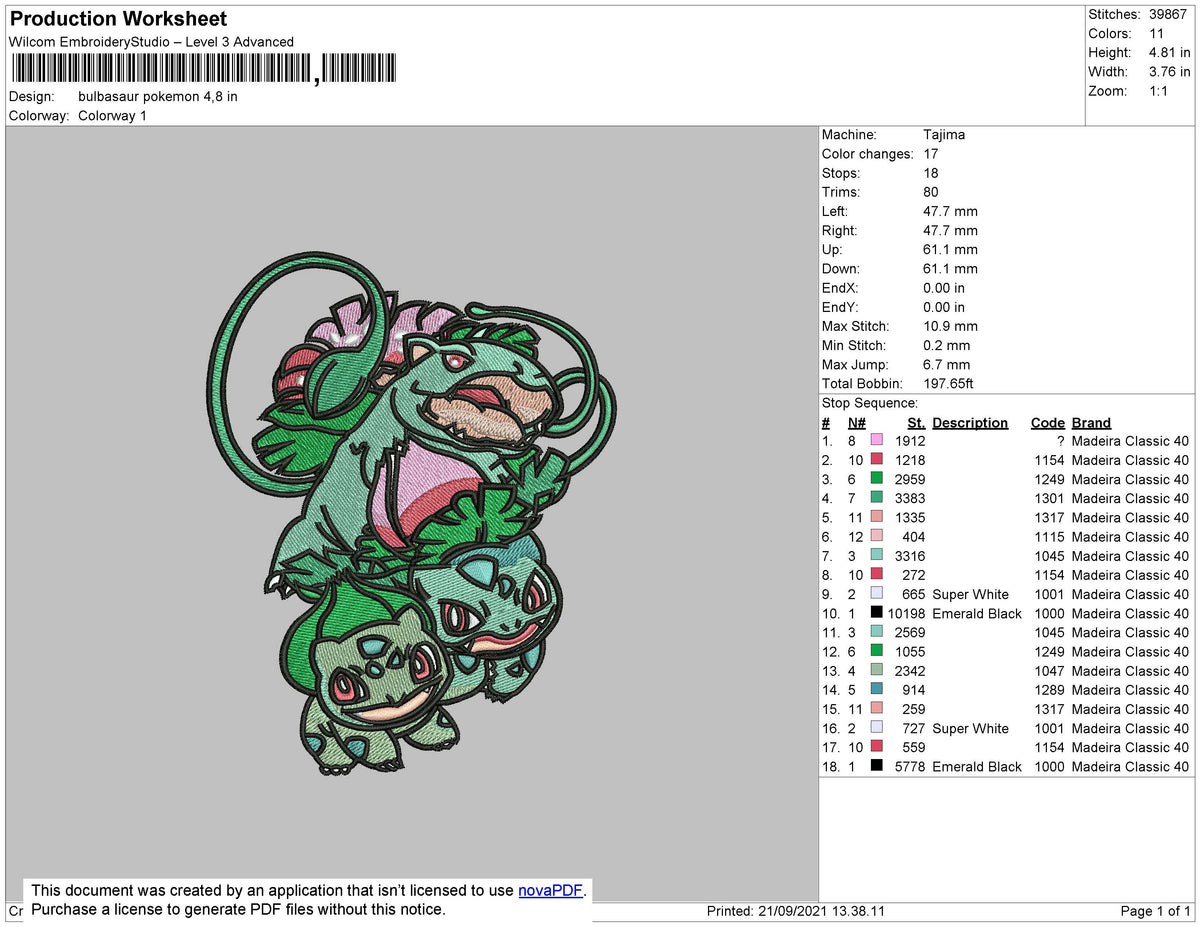This screenshot has width=1200, height=927.
Task: Click the 'Page 1 of 1' footer text
Action: tap(1155, 911)
